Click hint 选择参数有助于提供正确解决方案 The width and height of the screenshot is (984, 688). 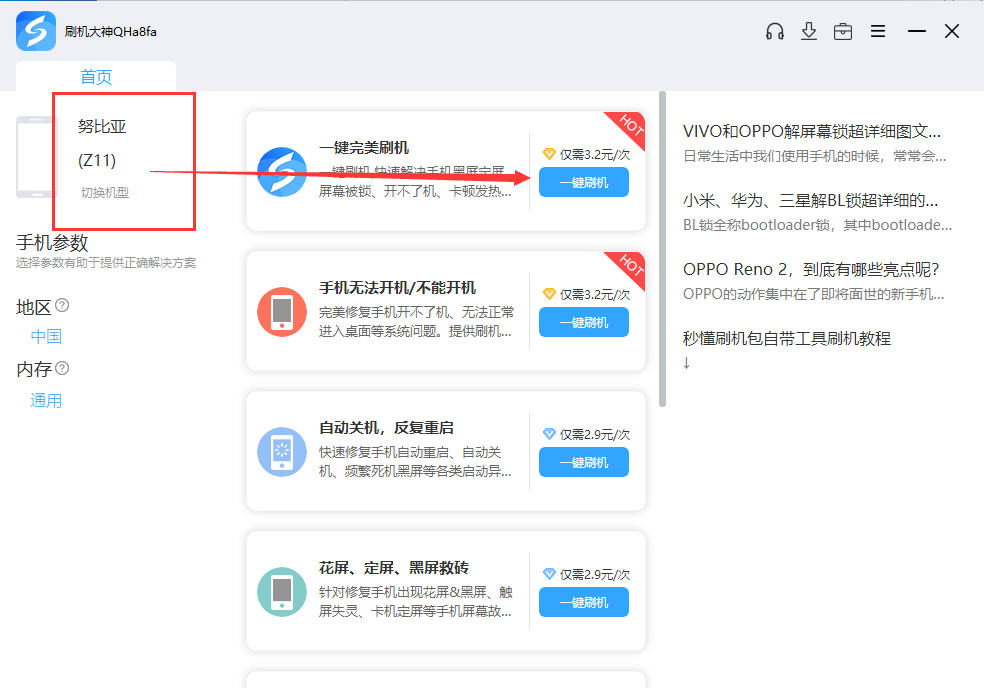(106, 262)
